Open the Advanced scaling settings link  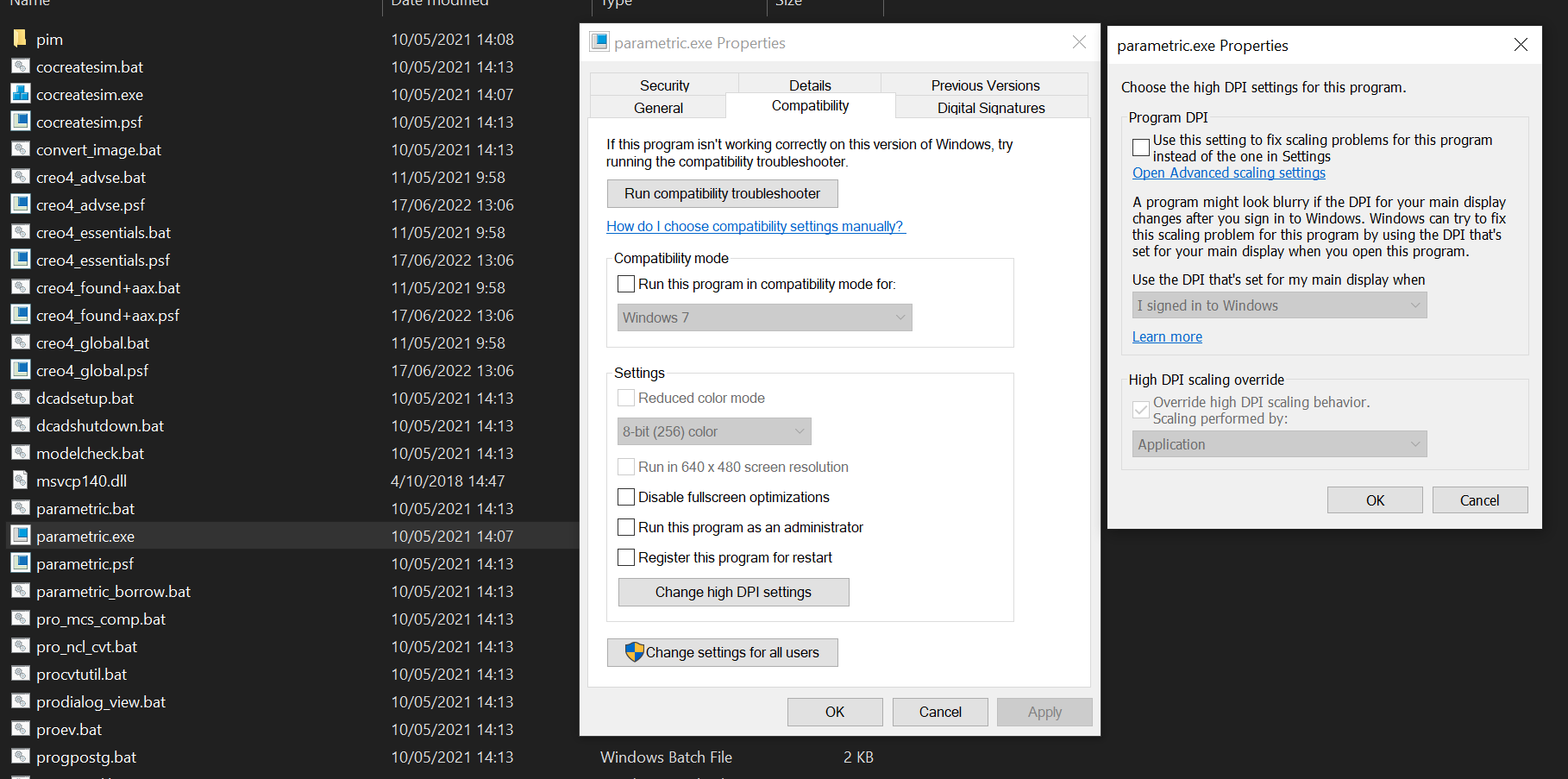pyautogui.click(x=1228, y=173)
